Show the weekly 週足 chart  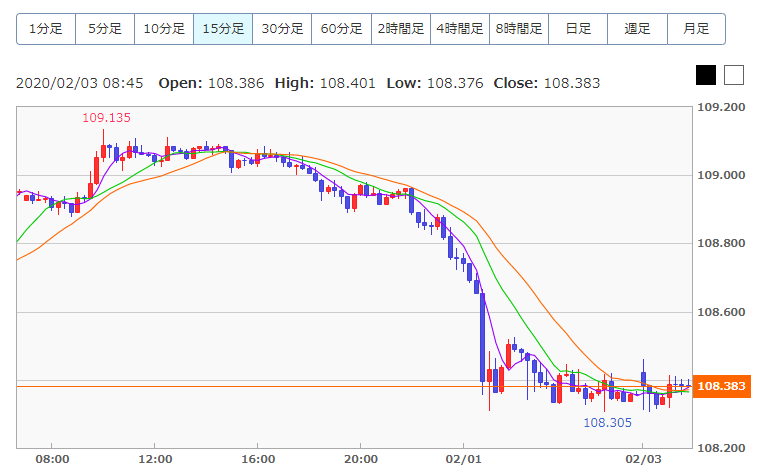637,29
